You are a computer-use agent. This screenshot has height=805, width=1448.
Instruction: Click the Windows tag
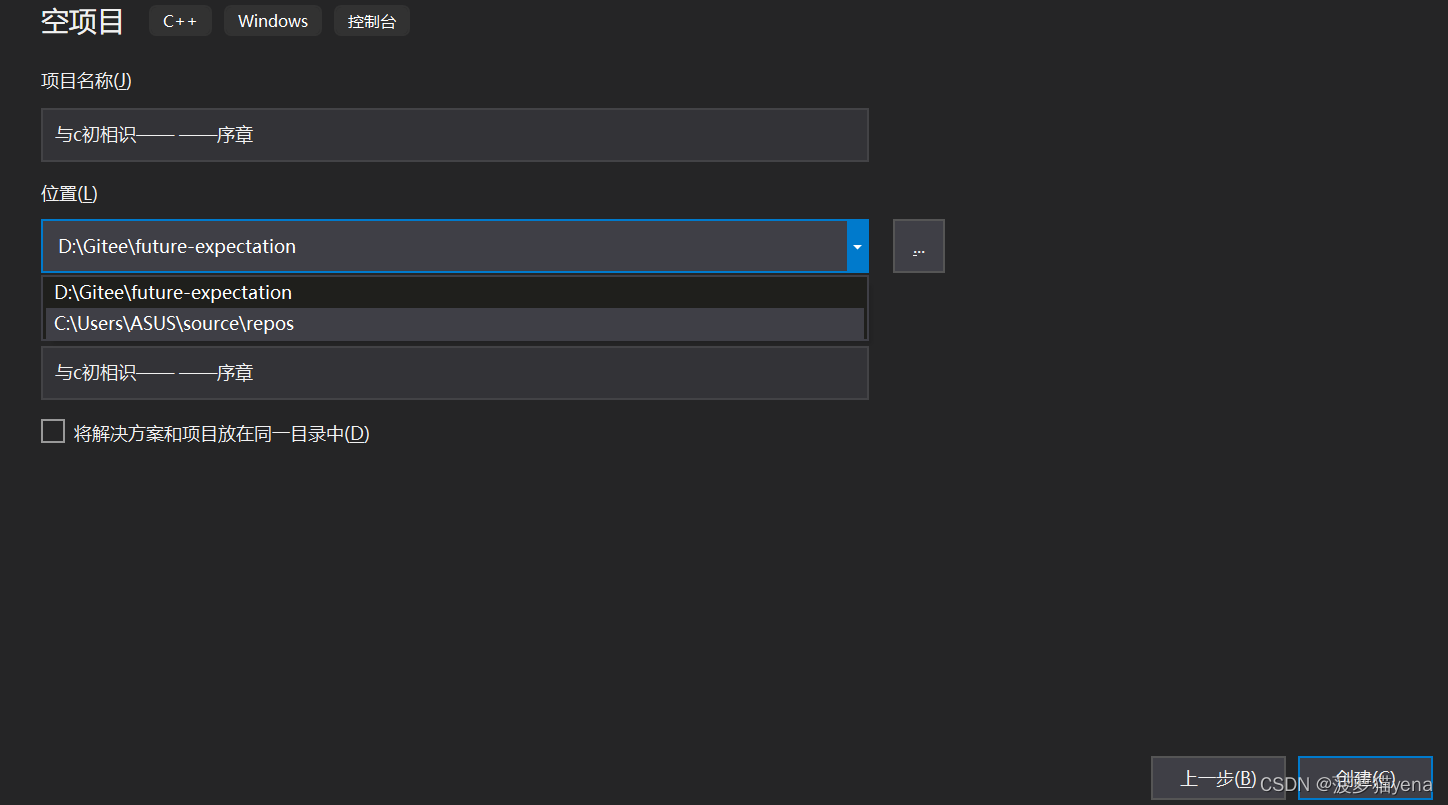[273, 21]
